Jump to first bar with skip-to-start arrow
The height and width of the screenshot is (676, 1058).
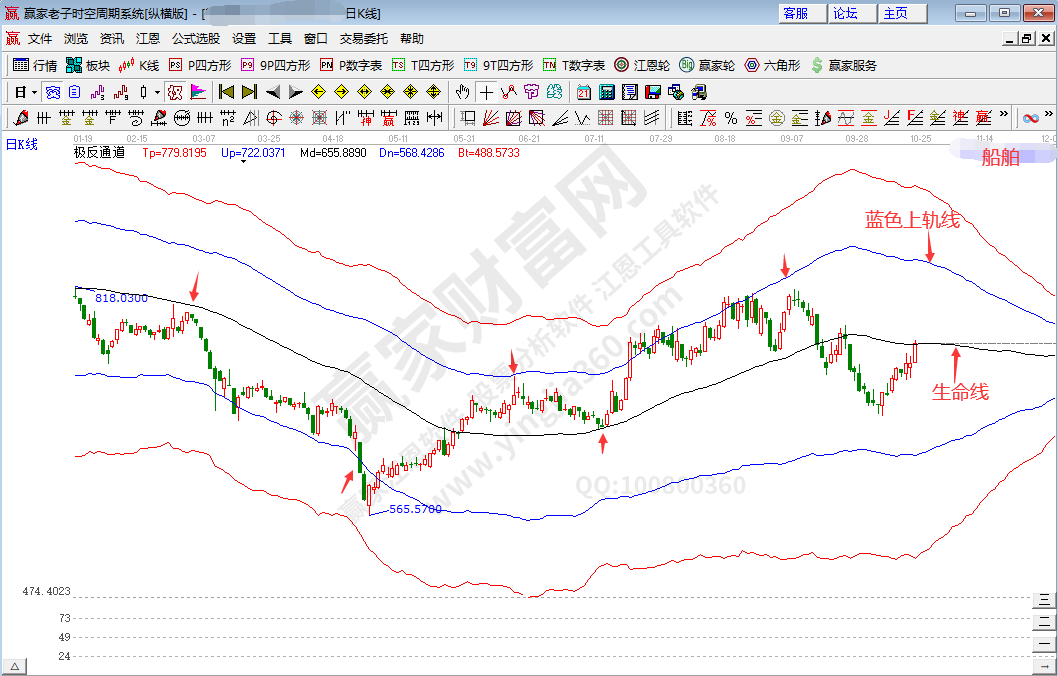[226, 92]
